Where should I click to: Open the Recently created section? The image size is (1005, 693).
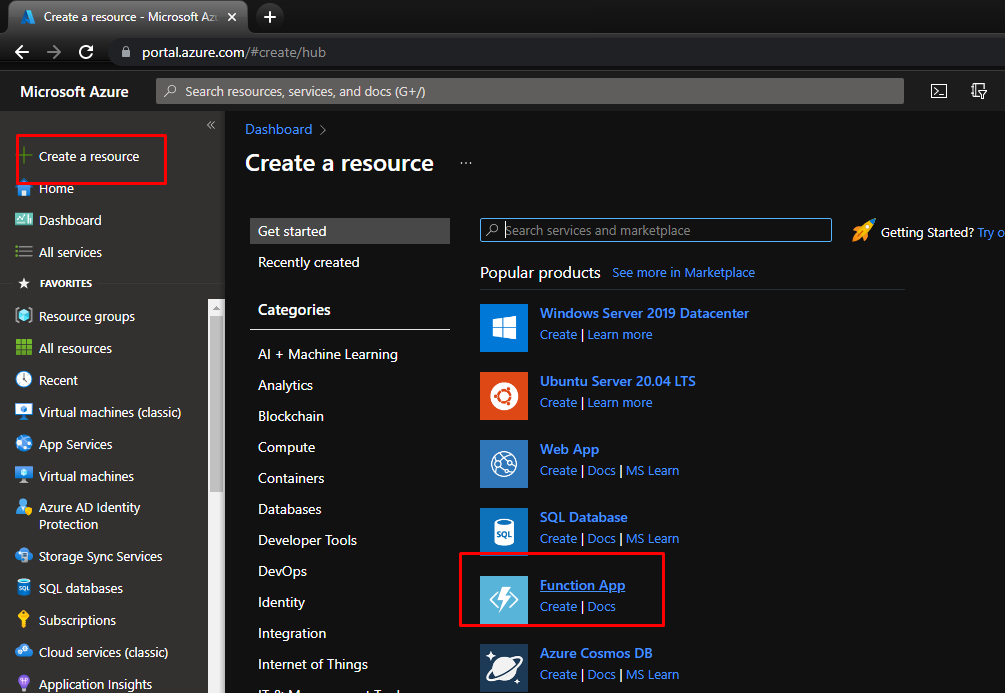pos(308,262)
